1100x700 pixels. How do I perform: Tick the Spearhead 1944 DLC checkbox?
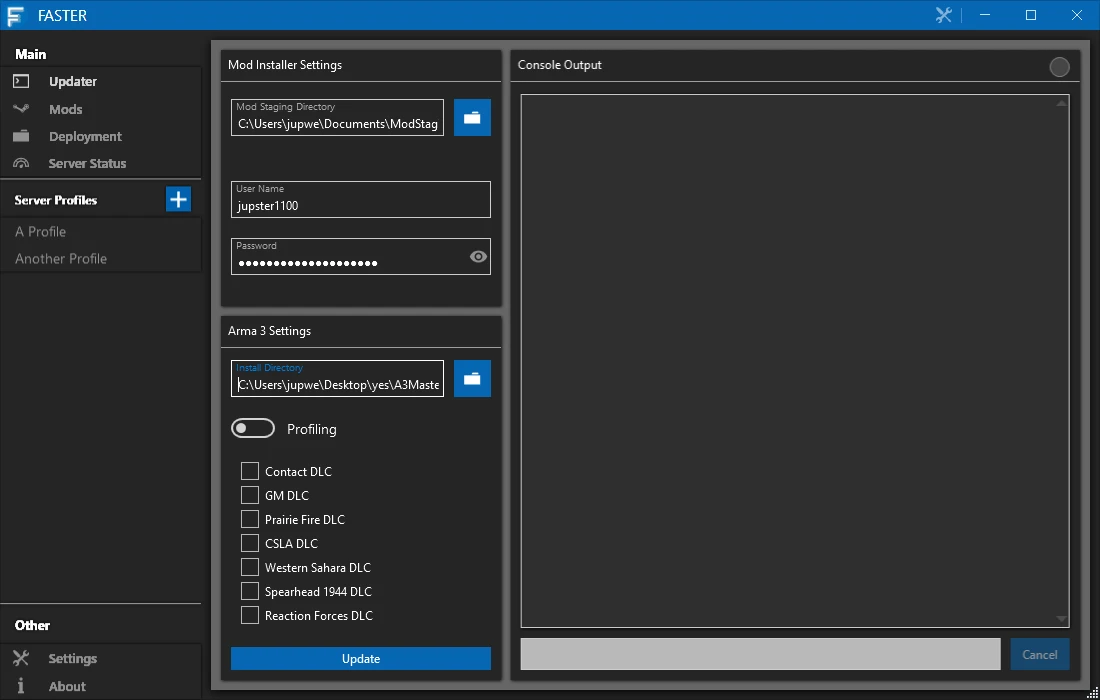pos(250,591)
